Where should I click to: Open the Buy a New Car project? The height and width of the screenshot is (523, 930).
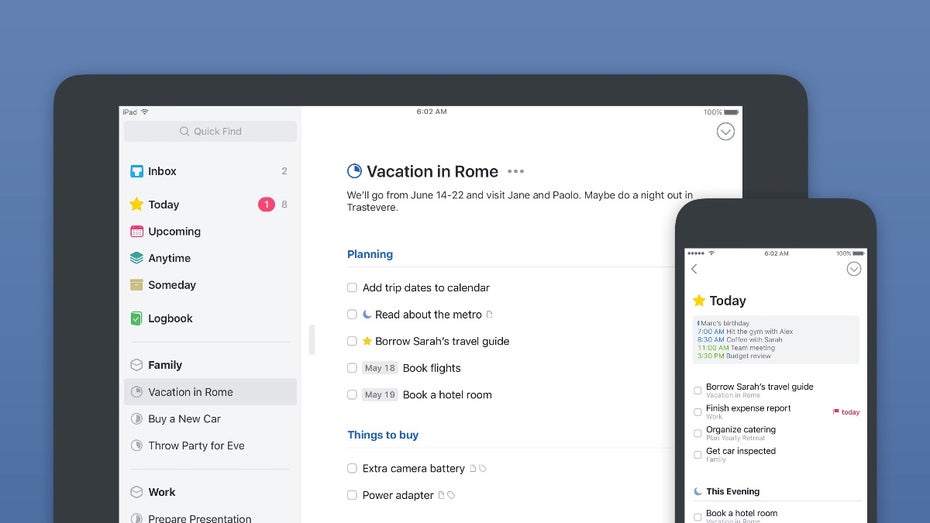click(211, 419)
